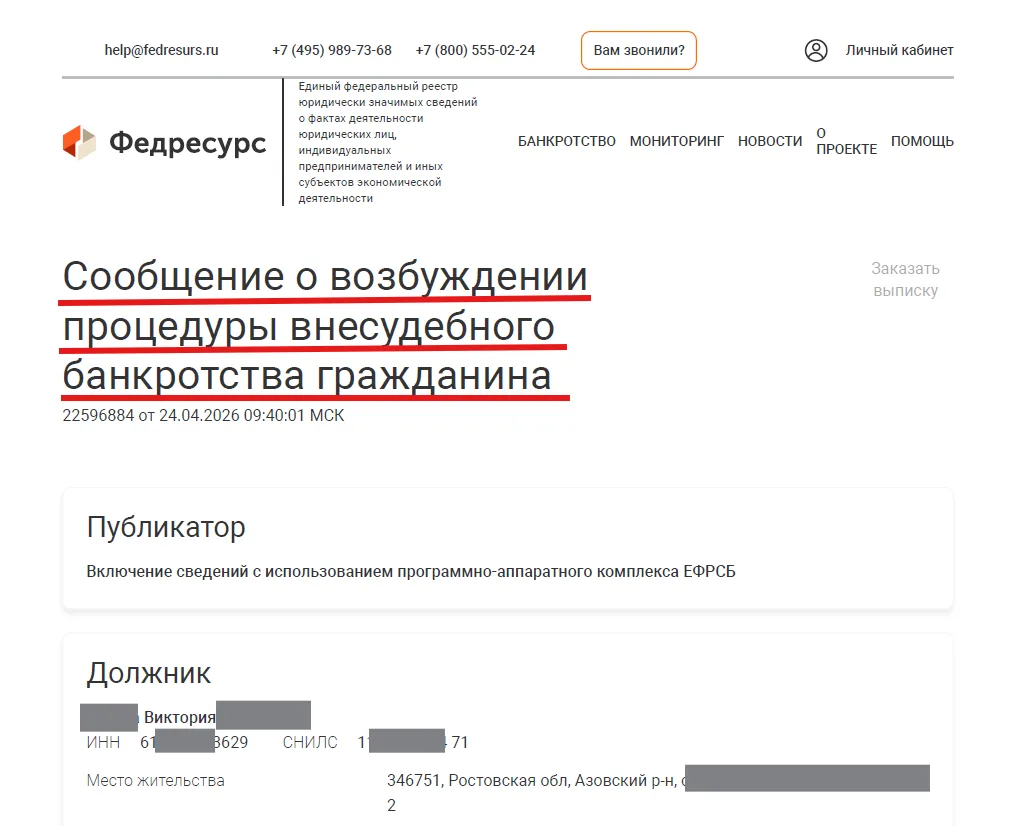
Task: Click the Федресурс cube logo icon
Action: tap(79, 142)
